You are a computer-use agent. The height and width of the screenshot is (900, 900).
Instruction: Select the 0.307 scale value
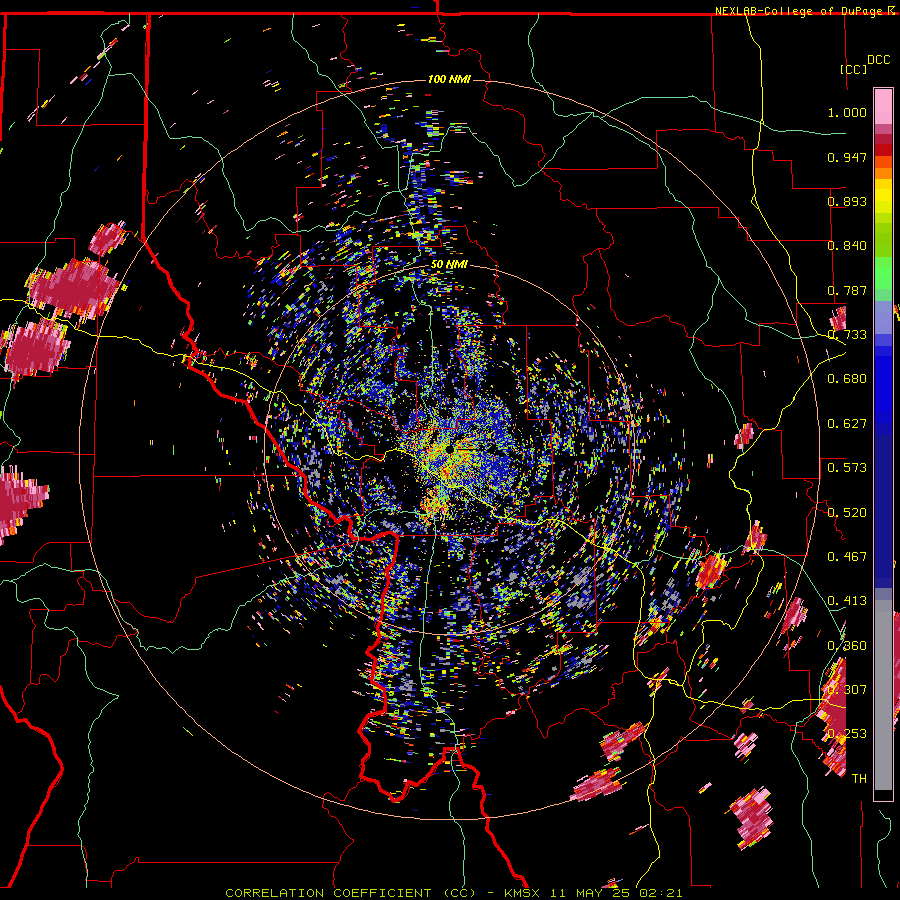[847, 689]
